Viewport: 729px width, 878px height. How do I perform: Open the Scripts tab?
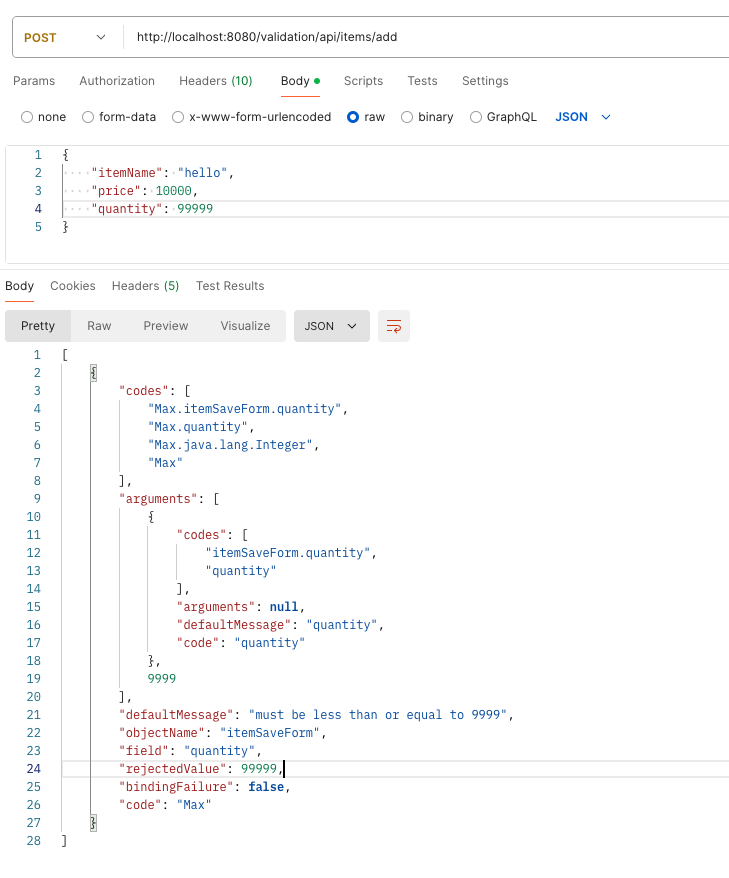pos(363,81)
